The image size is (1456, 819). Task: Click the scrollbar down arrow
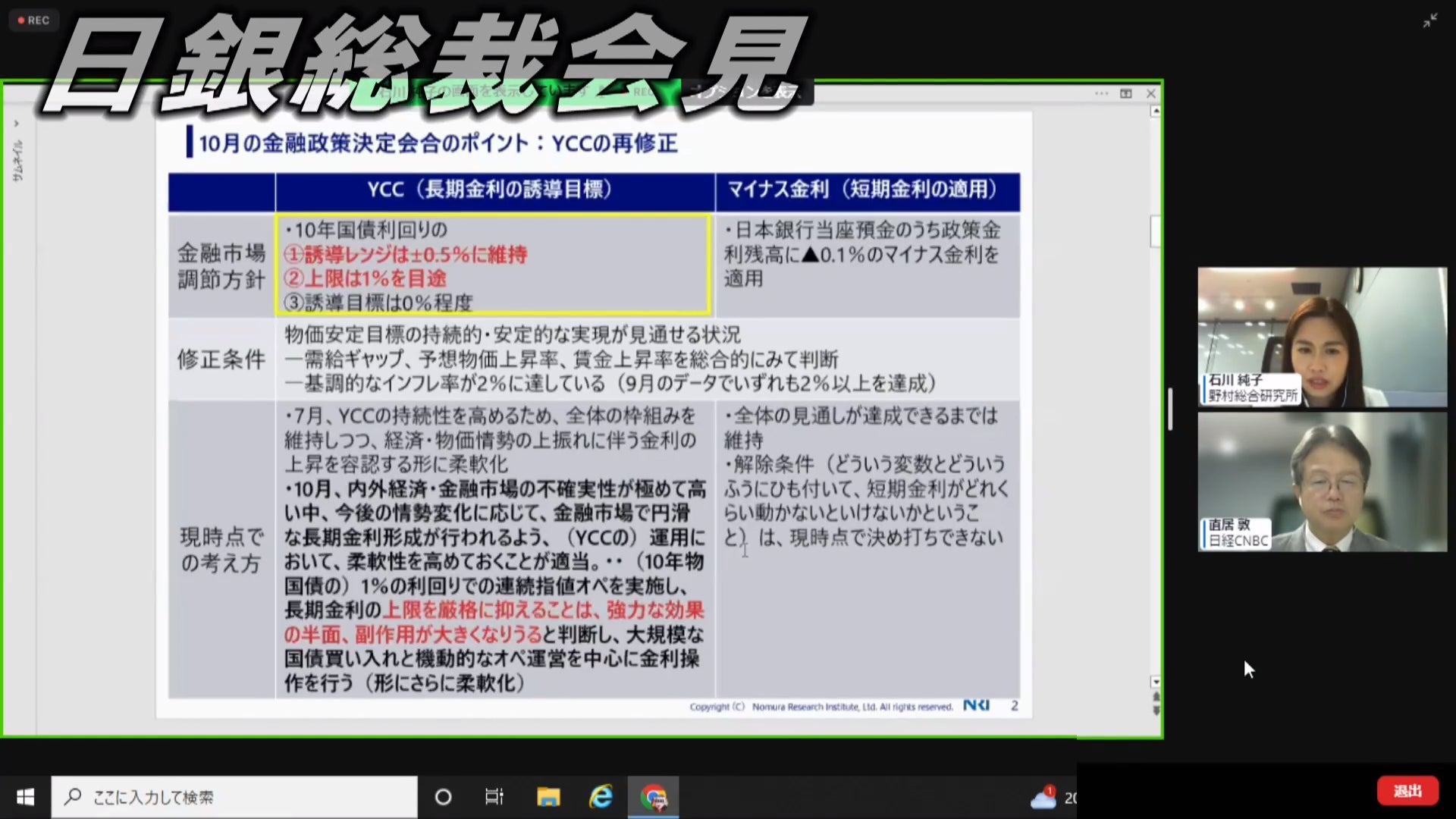(1156, 682)
